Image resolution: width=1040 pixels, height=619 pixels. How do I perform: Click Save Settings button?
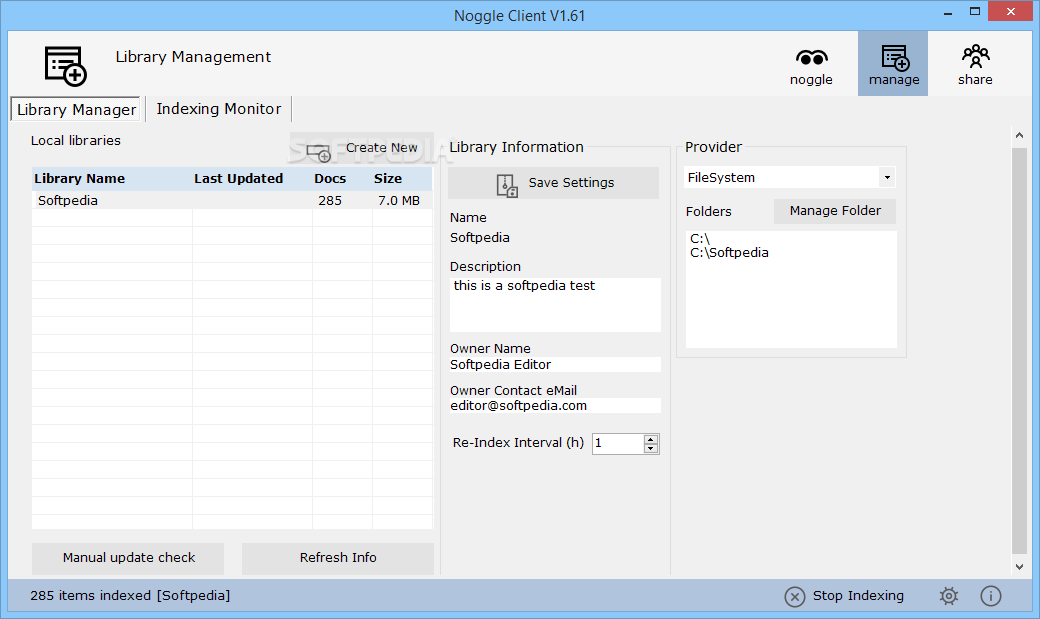(553, 183)
